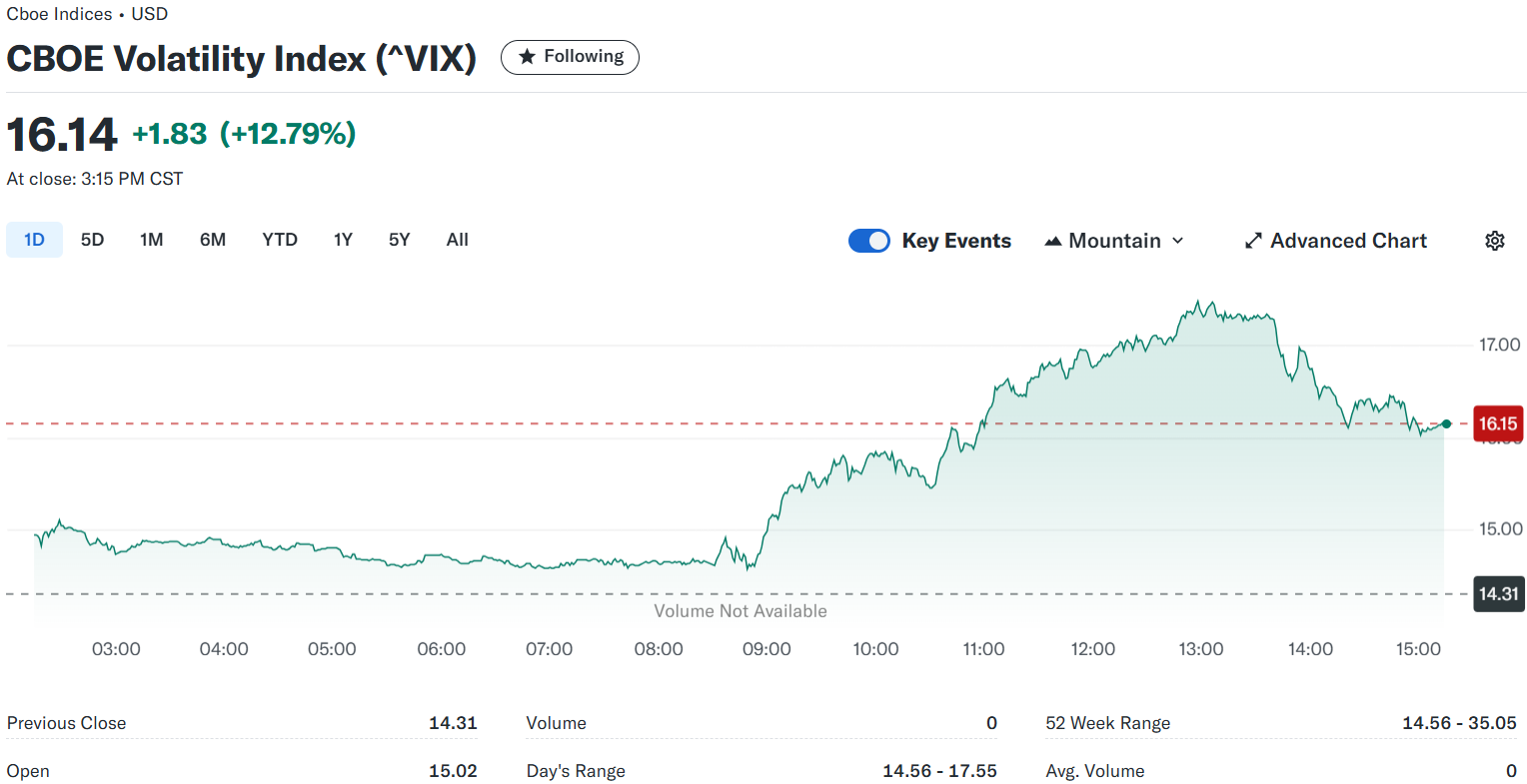
Task: Show the All time range
Action: [x=457, y=240]
